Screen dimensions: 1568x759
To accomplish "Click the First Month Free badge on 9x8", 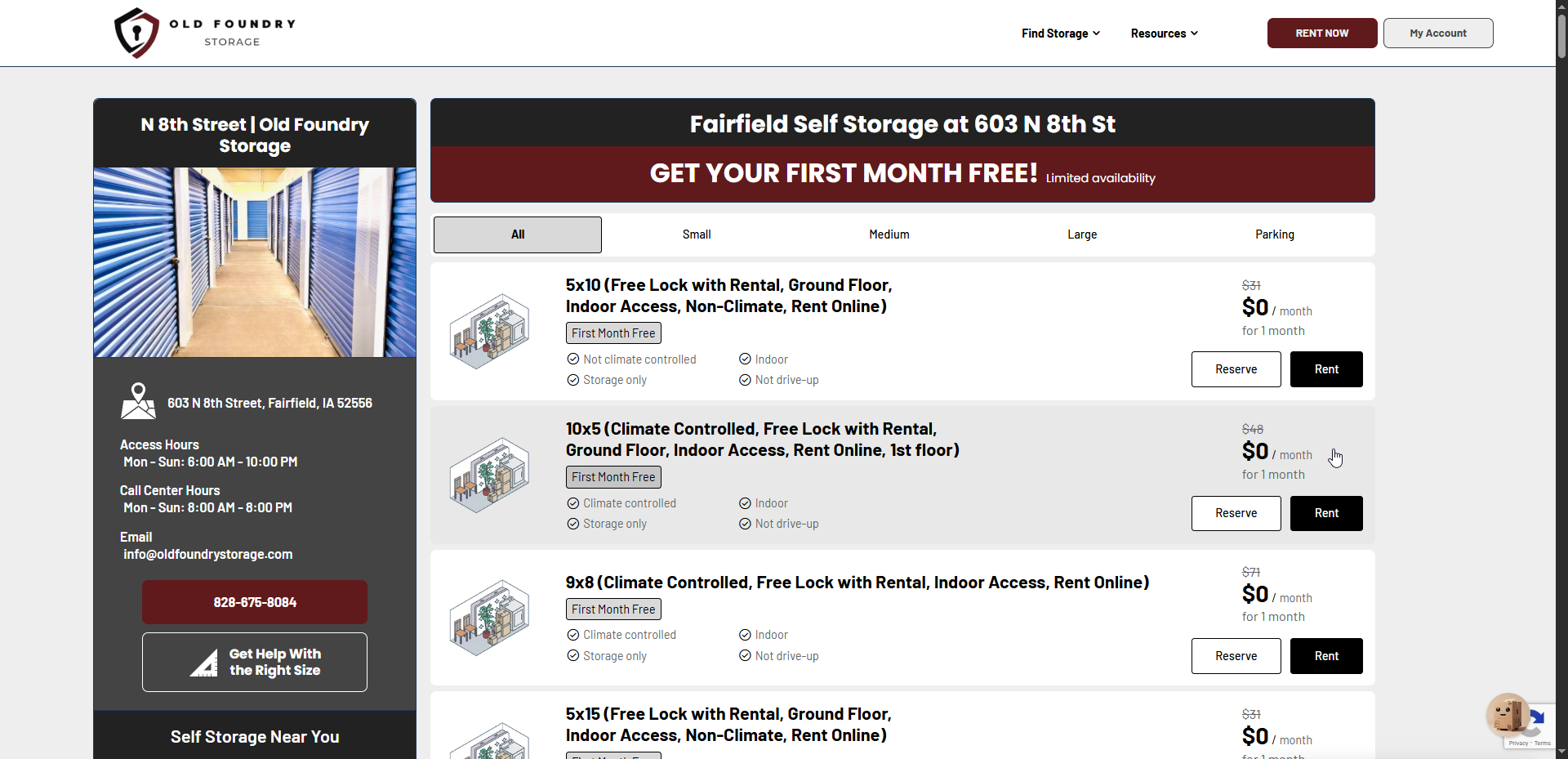I will (613, 609).
